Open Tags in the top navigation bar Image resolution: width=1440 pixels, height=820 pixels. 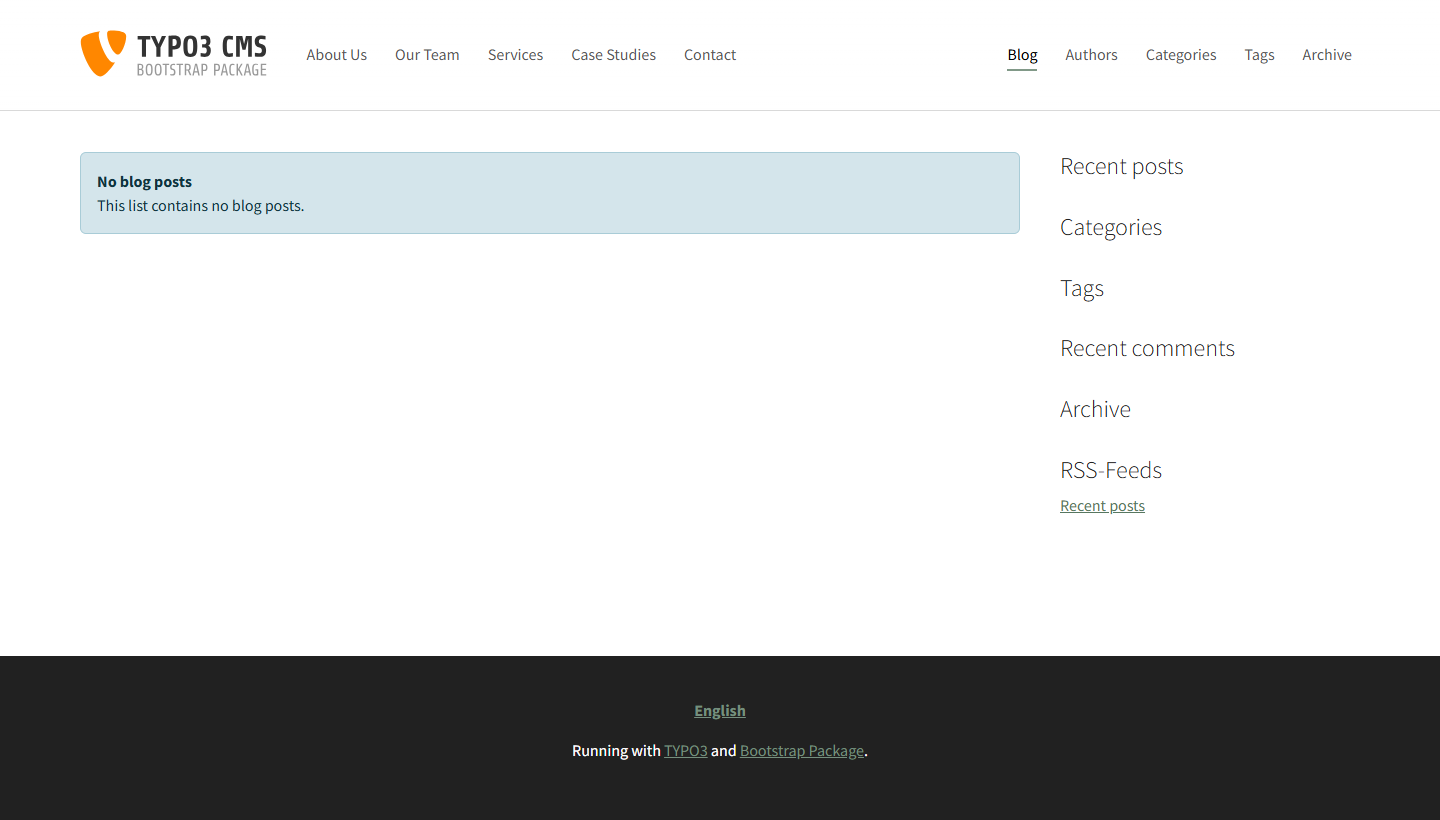1259,55
